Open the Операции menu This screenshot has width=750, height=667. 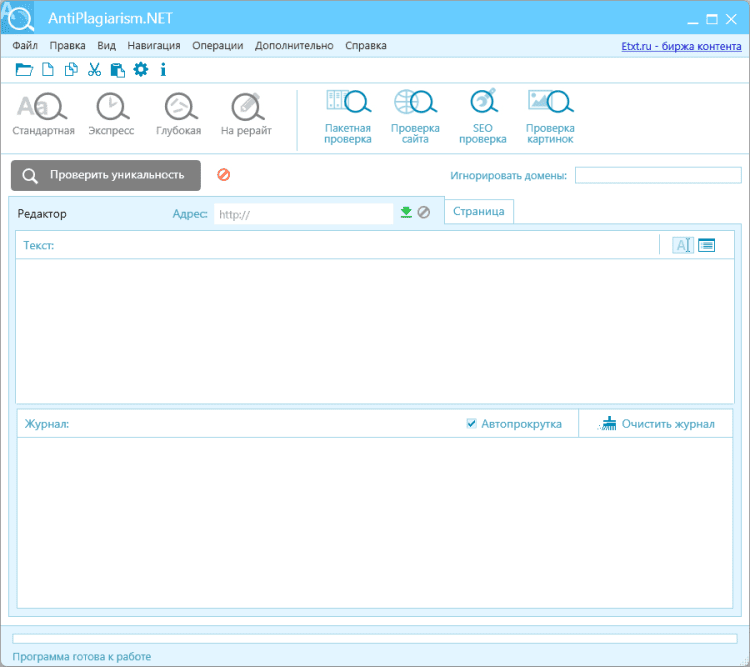click(x=217, y=46)
